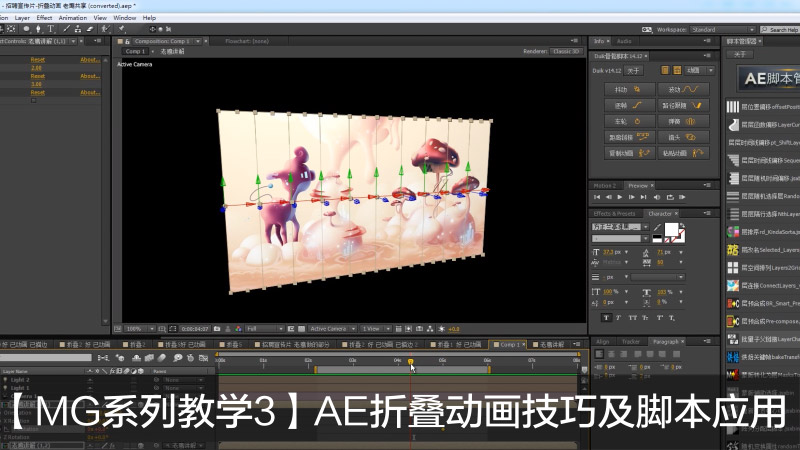
Task: Jump to first frame in Preview
Action: pos(597,197)
